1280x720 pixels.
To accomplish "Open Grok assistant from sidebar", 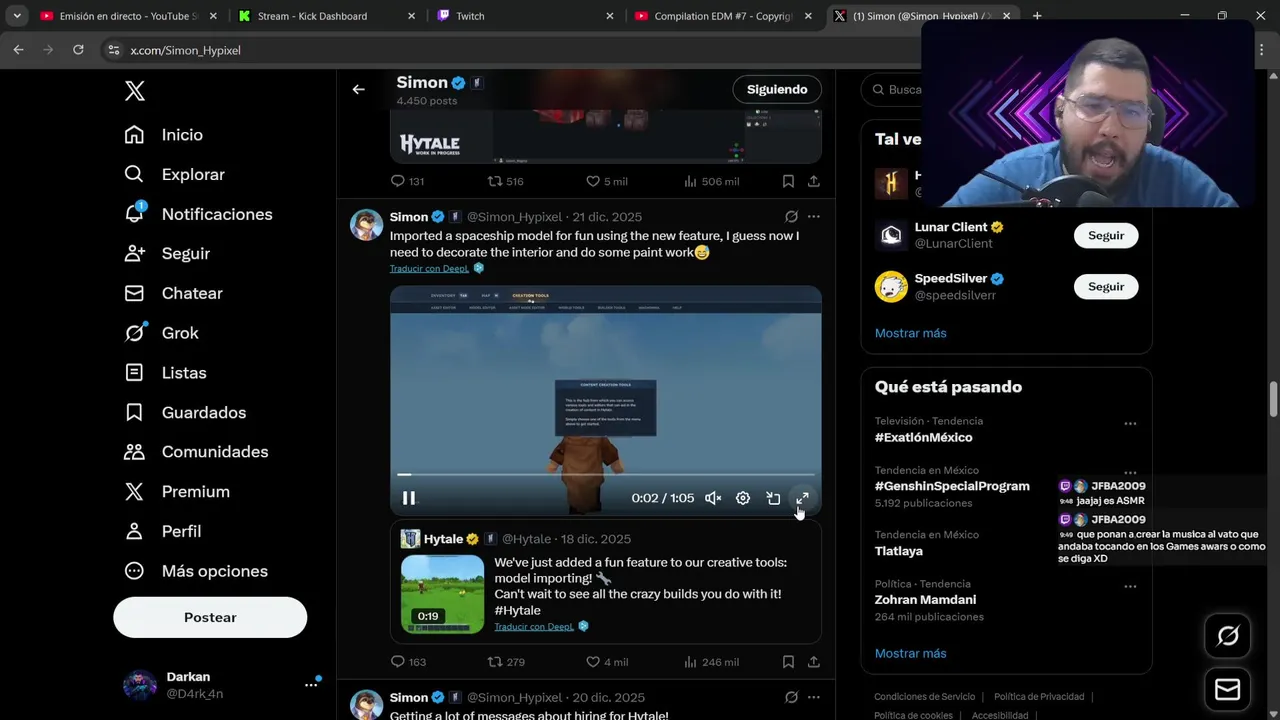I will tap(161, 333).
